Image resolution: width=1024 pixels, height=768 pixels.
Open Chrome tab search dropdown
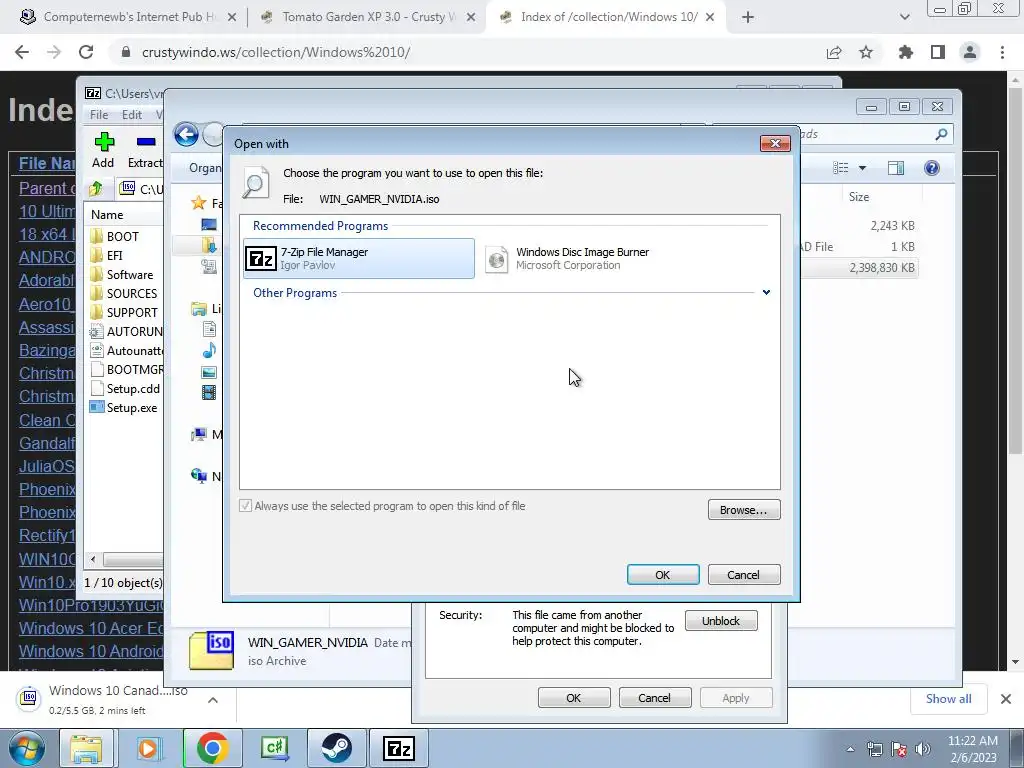click(904, 17)
